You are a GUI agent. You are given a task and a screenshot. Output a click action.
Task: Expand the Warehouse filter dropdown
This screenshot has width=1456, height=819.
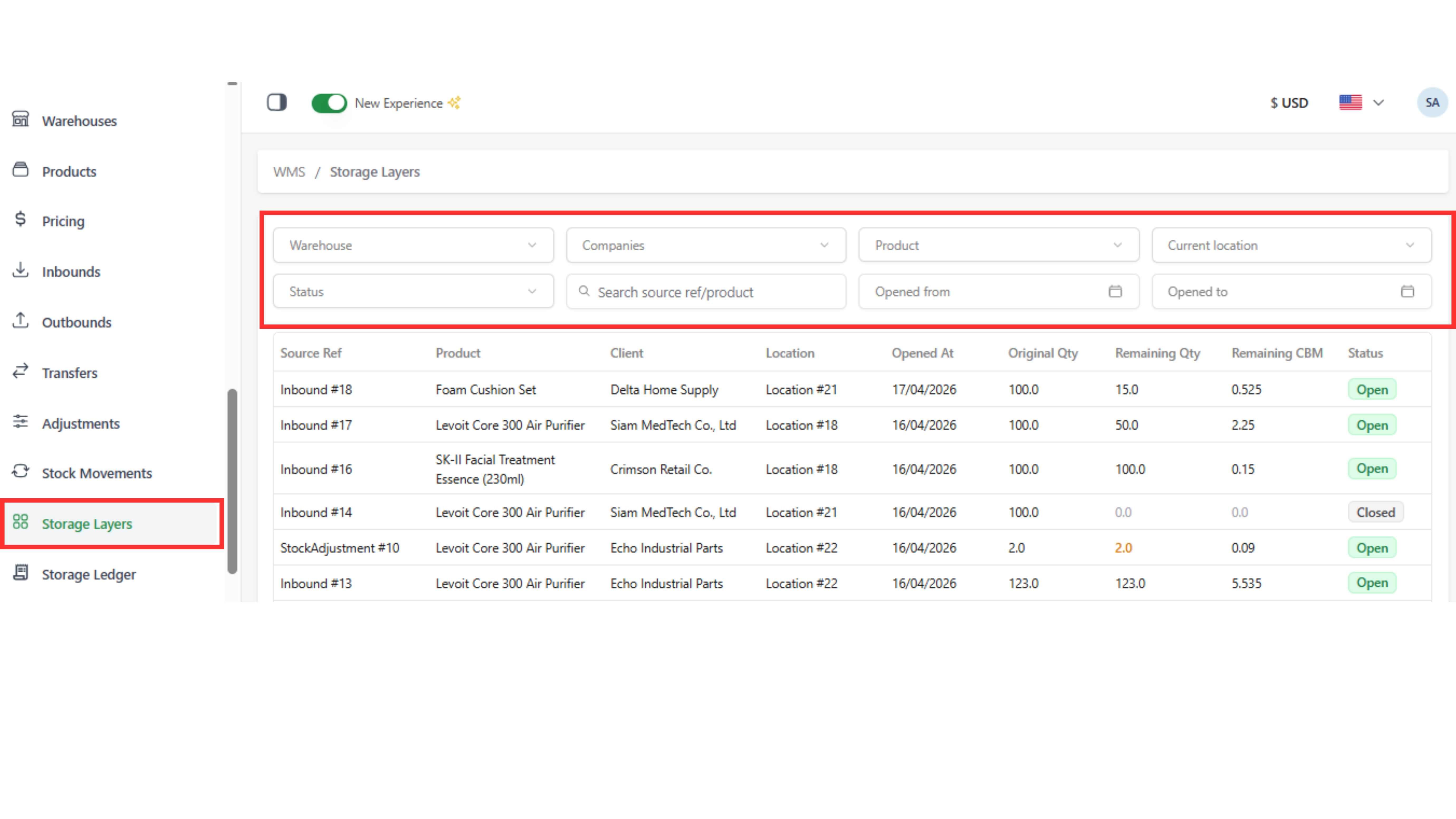[413, 245]
